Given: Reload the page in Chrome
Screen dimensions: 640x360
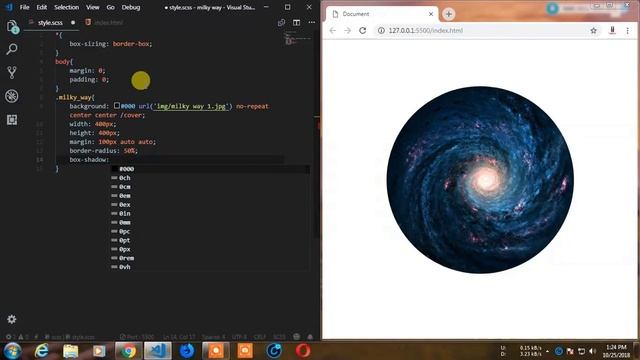Looking at the screenshot, I should 362,31.
